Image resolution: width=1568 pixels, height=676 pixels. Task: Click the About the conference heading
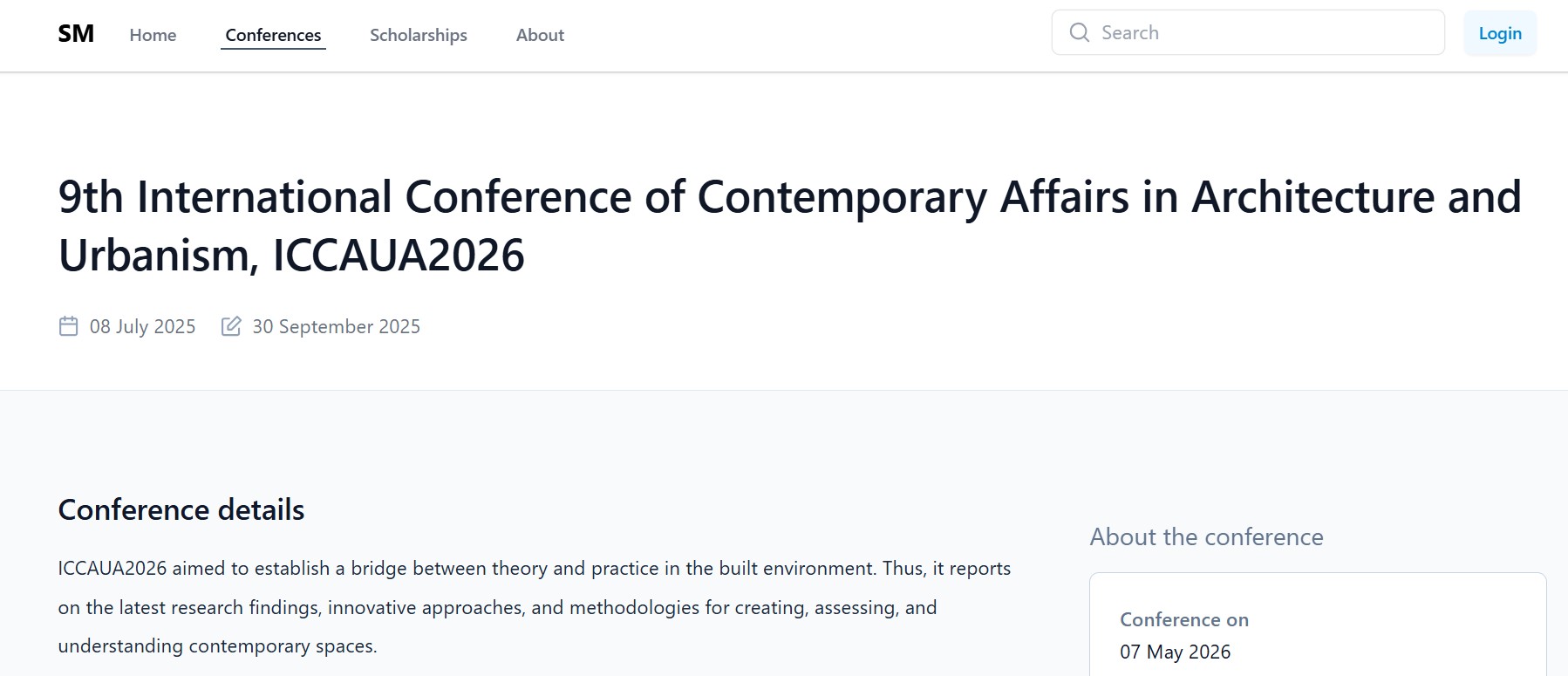click(1206, 536)
